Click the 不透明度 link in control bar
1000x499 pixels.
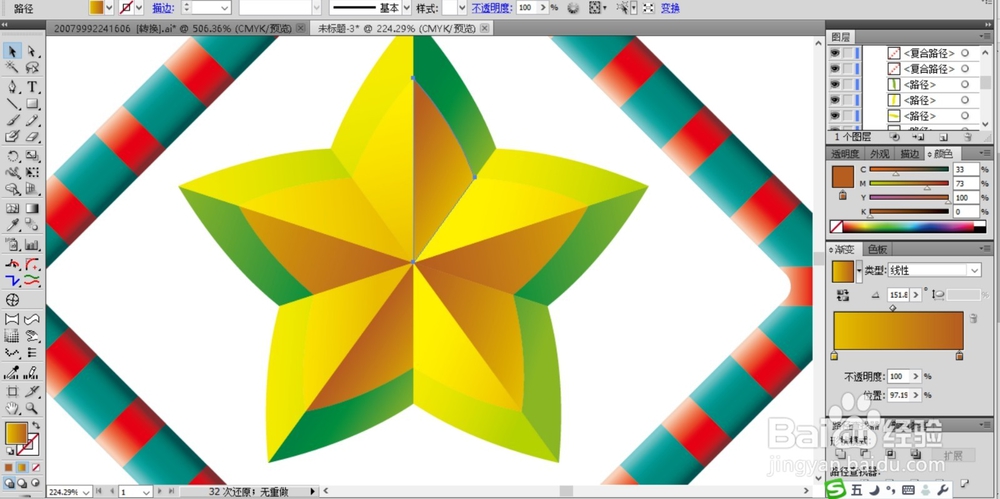pyautogui.click(x=491, y=8)
